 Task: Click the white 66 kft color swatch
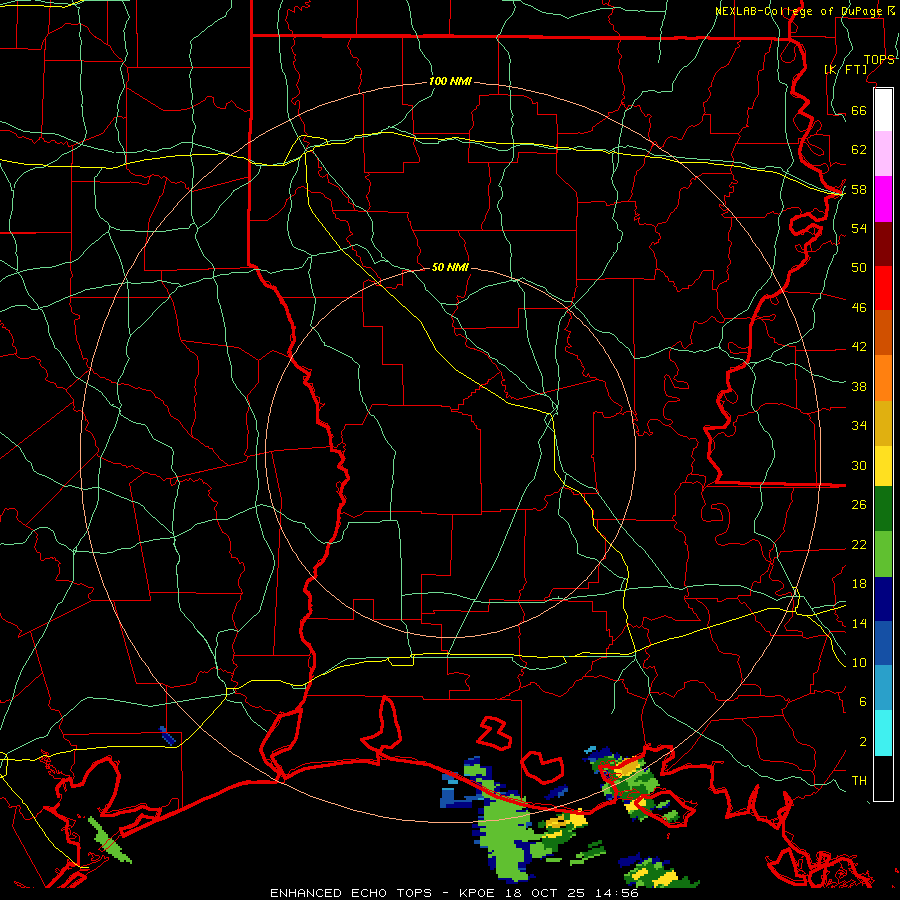point(883,110)
